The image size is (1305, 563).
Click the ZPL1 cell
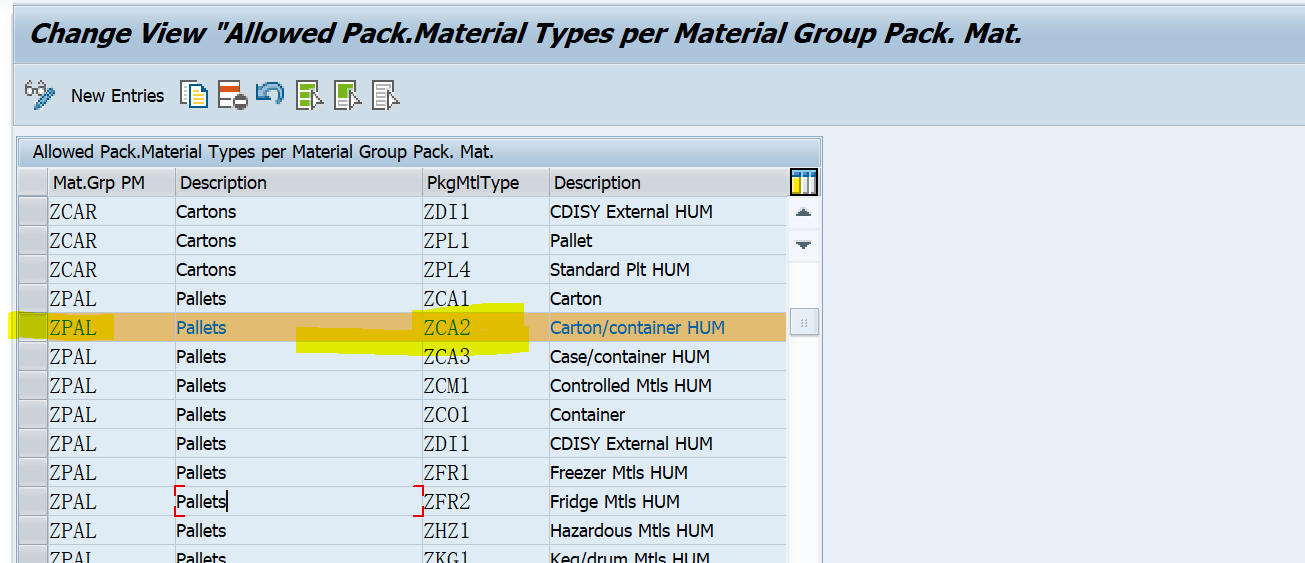point(485,241)
